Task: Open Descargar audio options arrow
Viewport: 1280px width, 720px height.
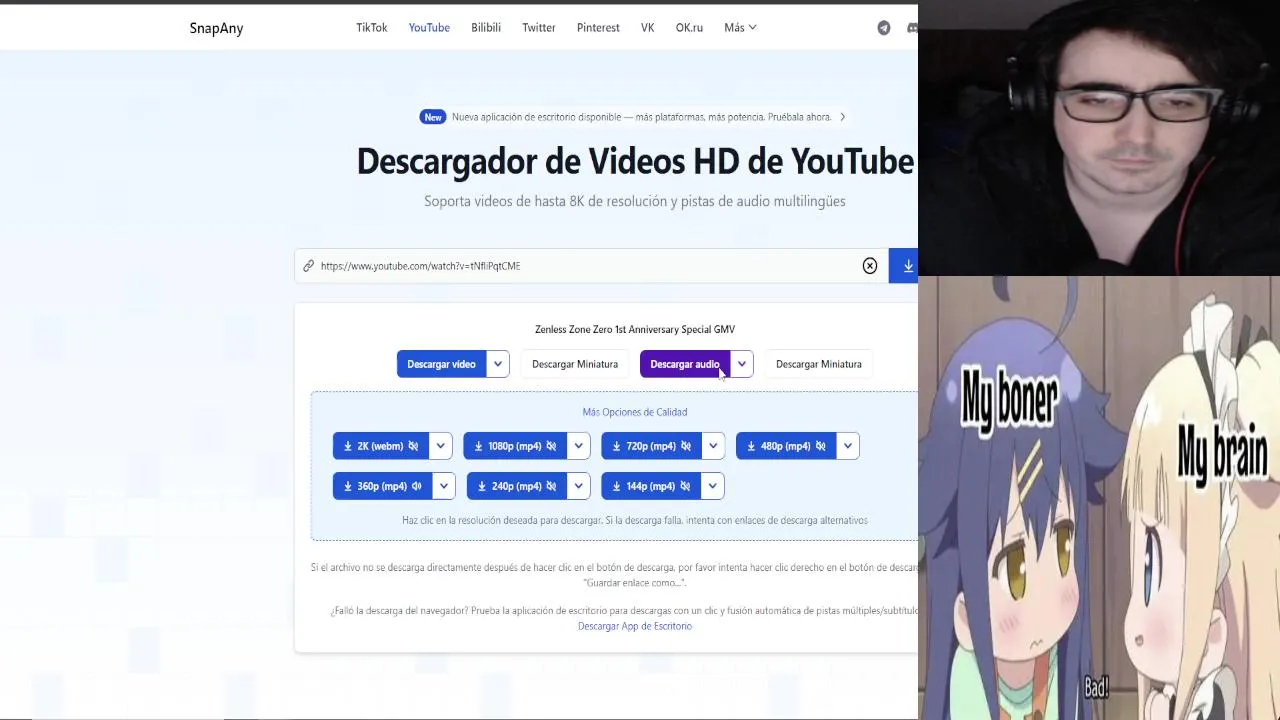Action: coord(742,364)
